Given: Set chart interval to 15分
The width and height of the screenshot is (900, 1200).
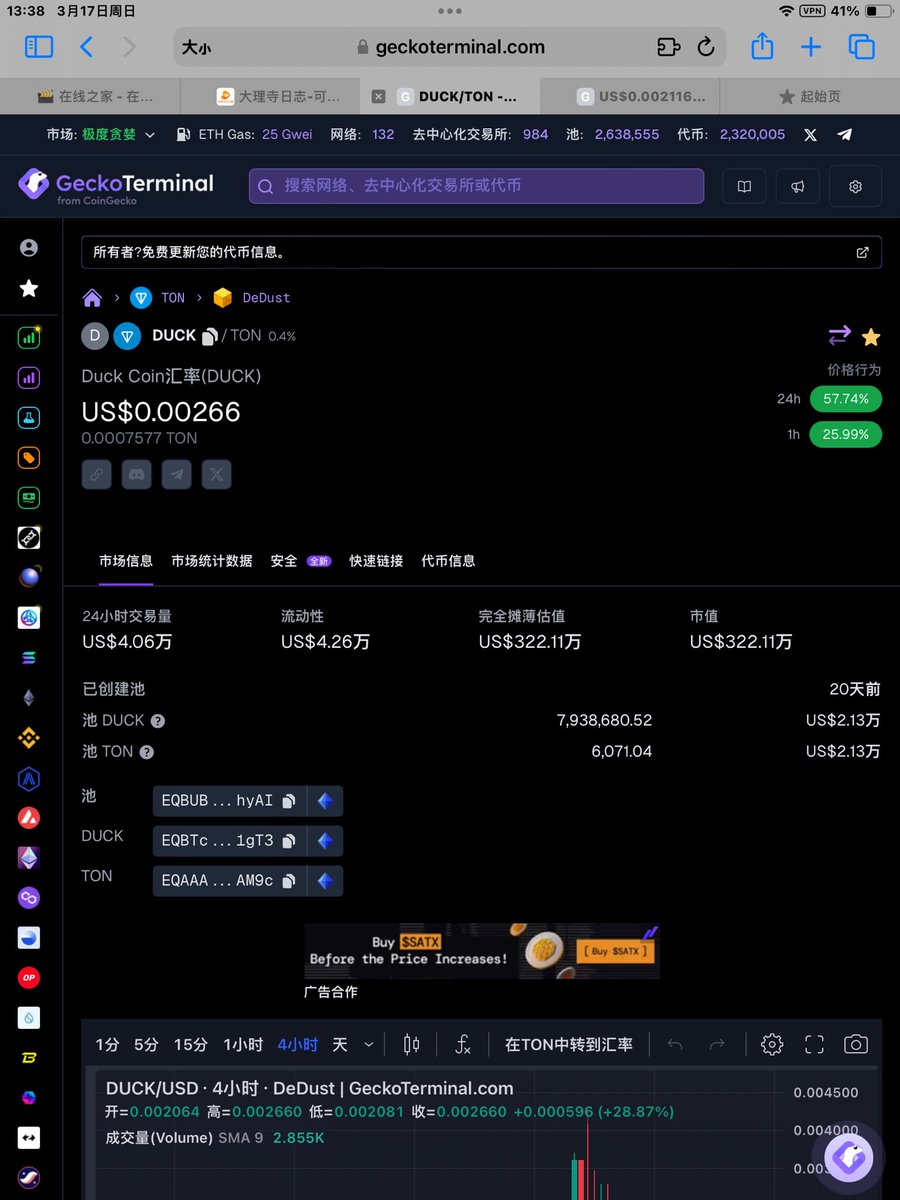Looking at the screenshot, I should (x=190, y=1045).
